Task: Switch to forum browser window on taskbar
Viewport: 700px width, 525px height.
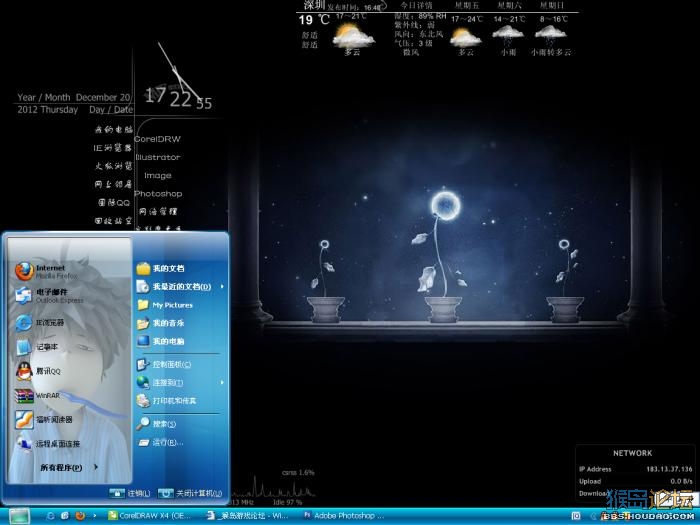Action: pos(248,516)
